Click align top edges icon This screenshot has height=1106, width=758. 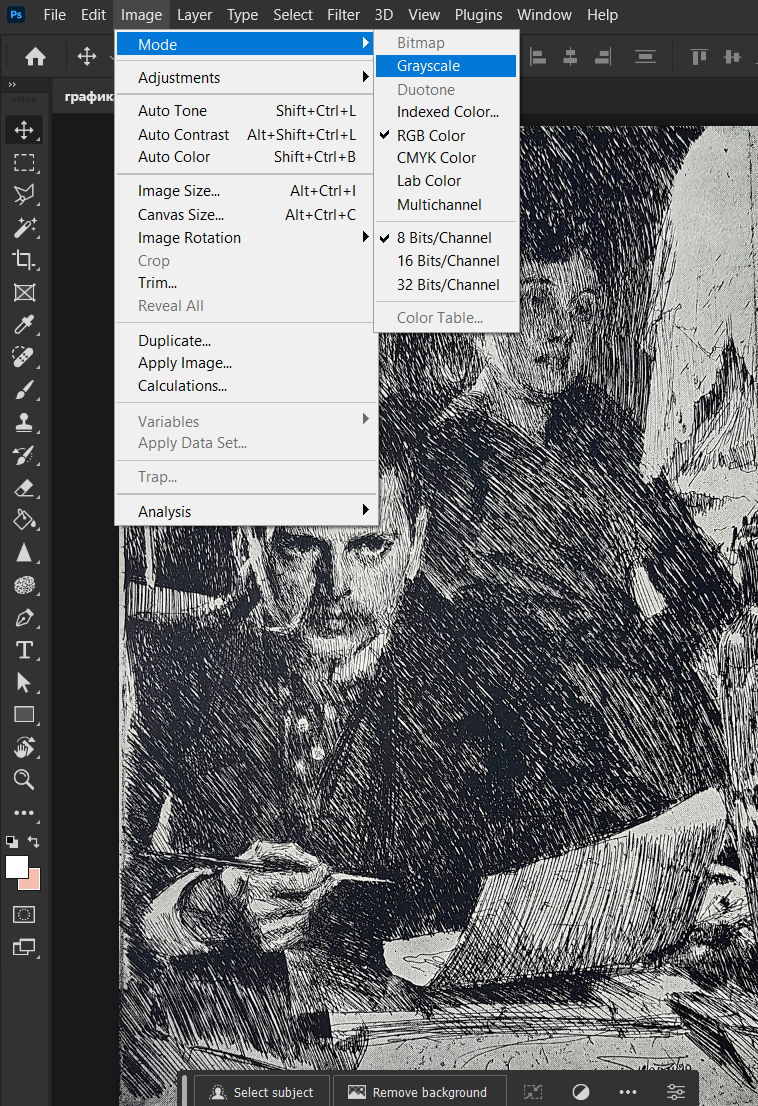click(699, 56)
